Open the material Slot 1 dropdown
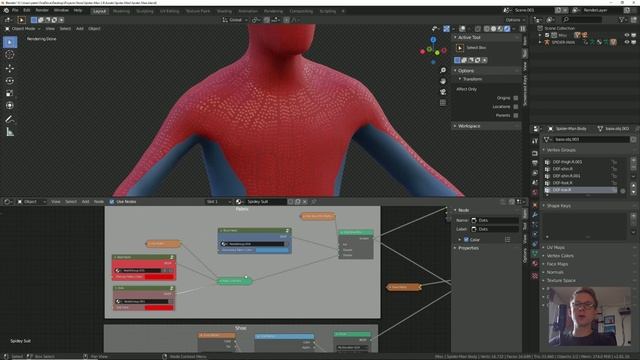Viewport: 640px width, 360px height. click(218, 202)
